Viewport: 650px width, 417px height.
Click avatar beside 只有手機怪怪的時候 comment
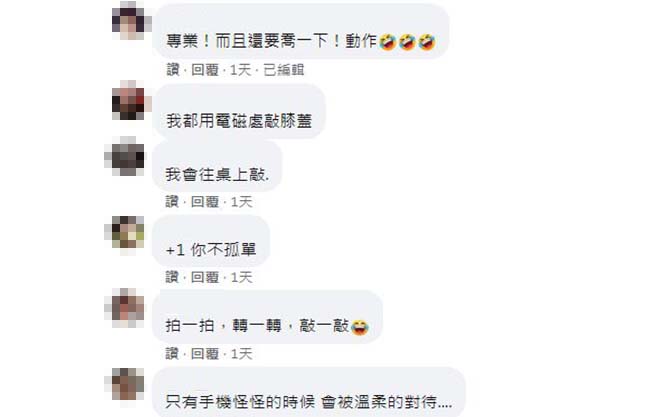click(x=124, y=384)
